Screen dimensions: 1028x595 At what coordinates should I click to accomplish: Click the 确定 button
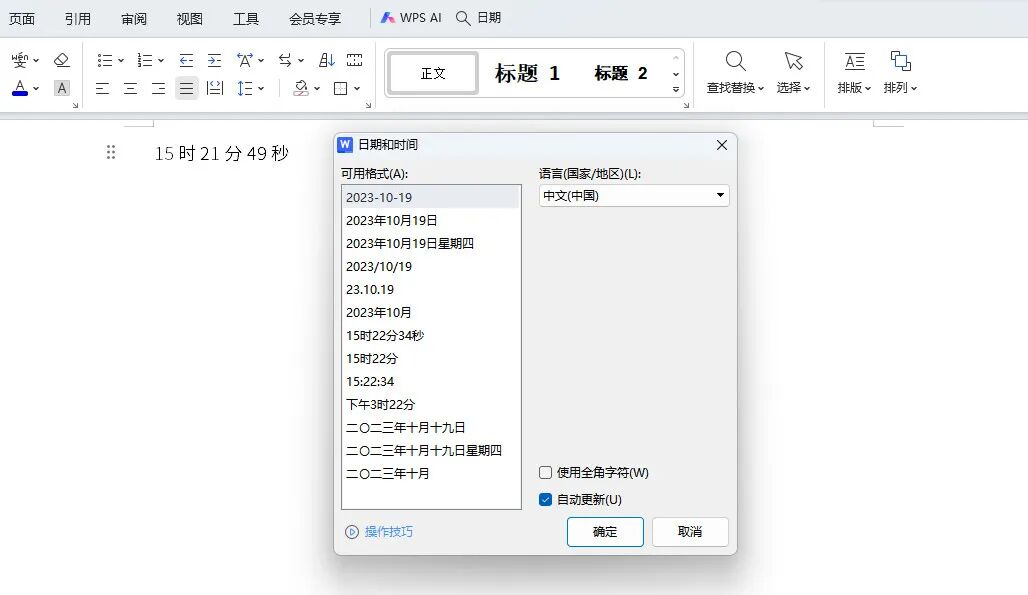click(x=605, y=531)
